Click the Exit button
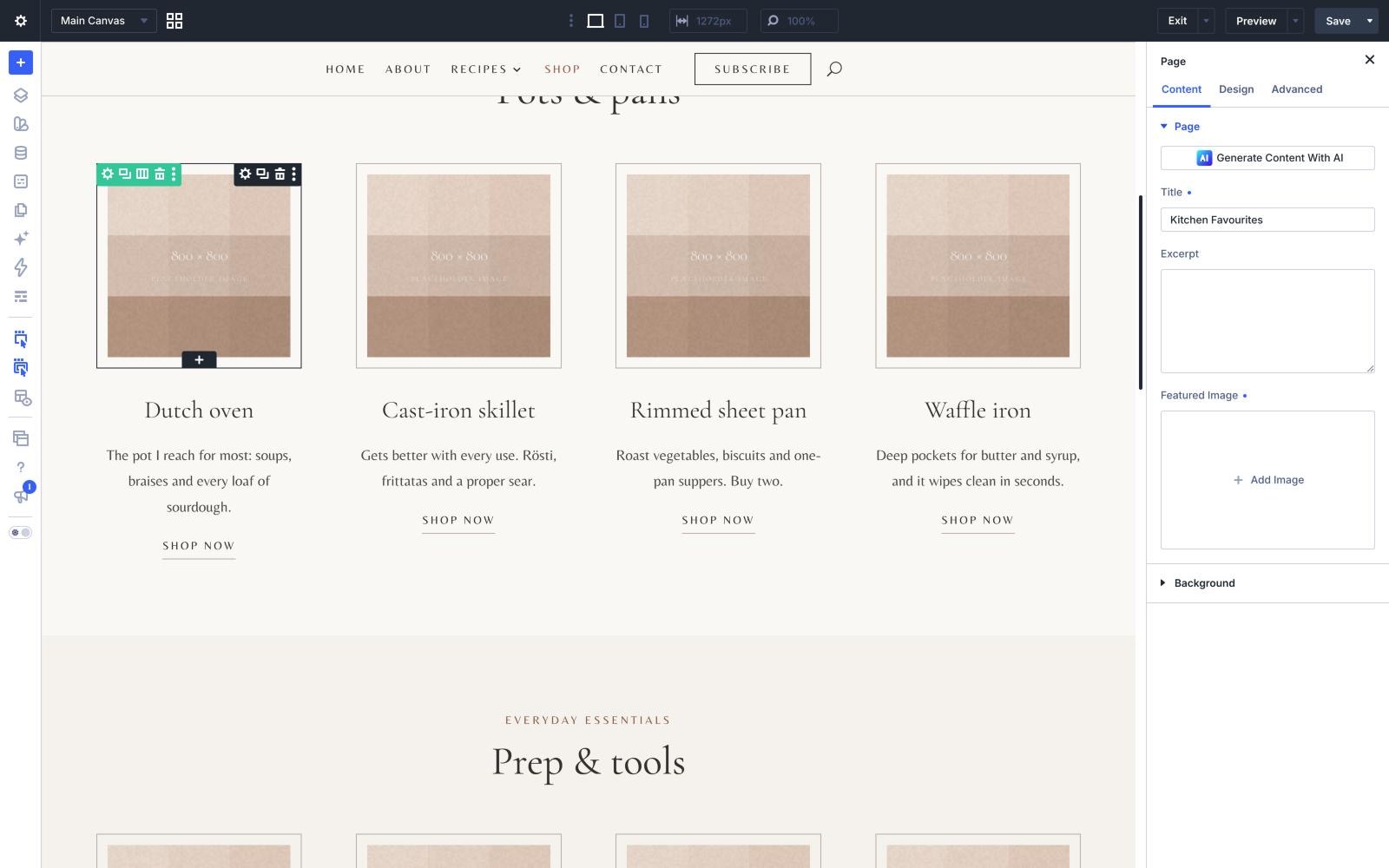 [1177, 21]
